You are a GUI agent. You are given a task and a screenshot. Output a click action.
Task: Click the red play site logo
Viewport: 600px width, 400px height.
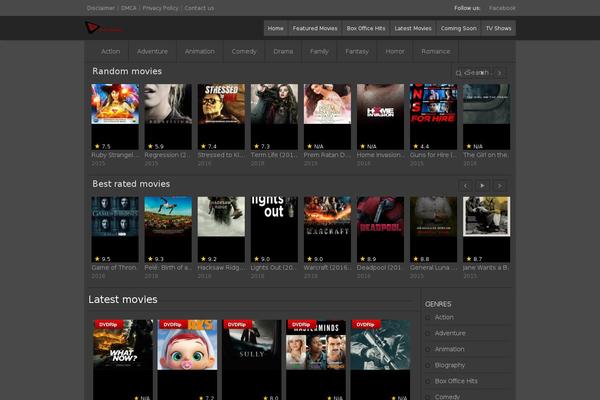(103, 28)
